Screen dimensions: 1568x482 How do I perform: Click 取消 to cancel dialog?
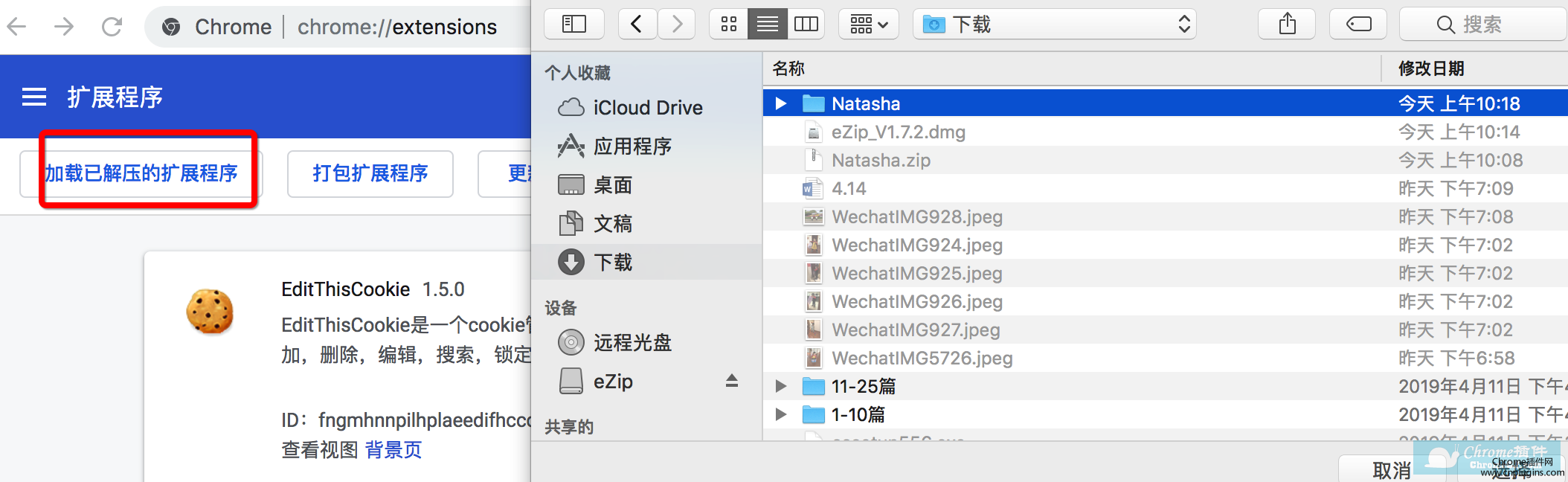click(x=1391, y=470)
